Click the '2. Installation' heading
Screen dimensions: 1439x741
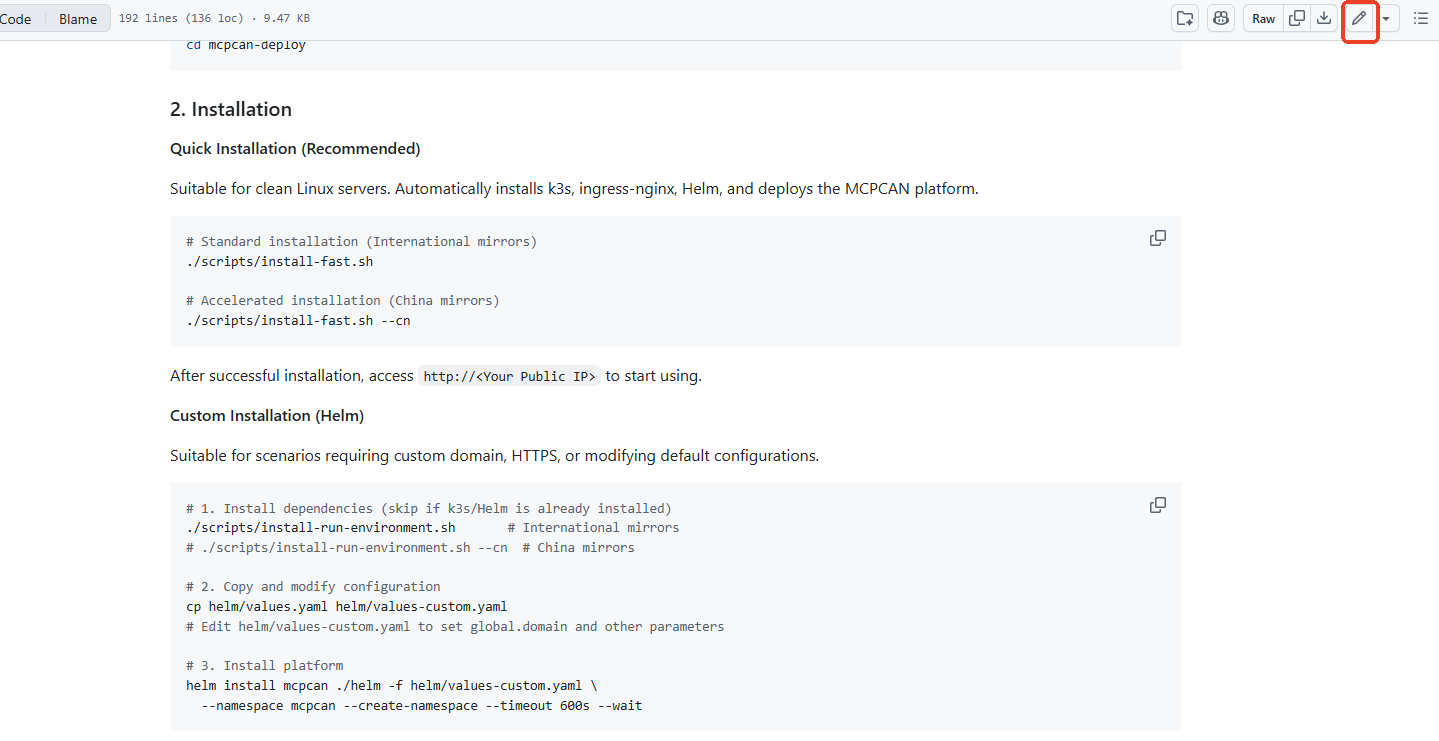pyautogui.click(x=231, y=109)
